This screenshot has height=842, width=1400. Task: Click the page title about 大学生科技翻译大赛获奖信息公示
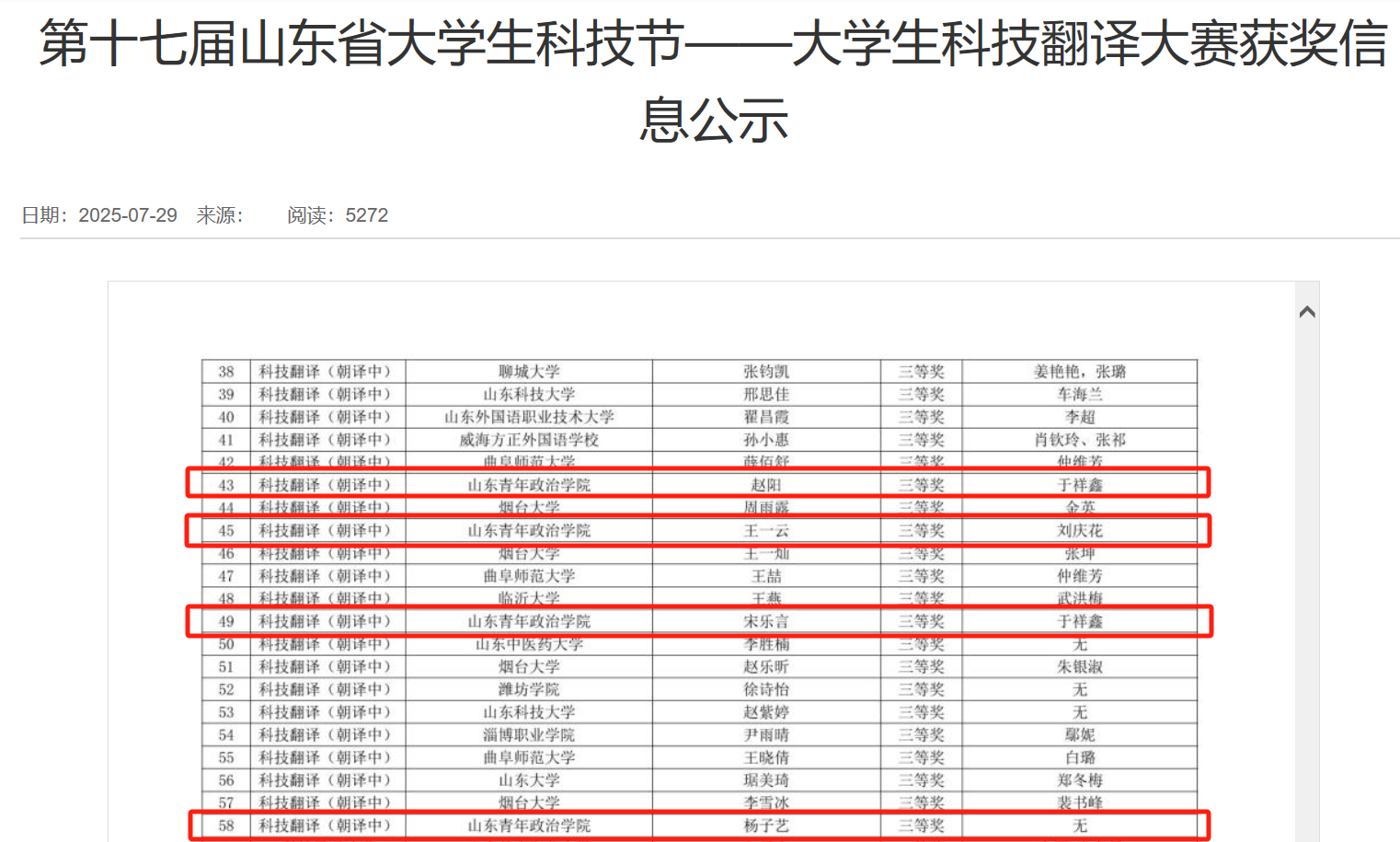pyautogui.click(x=713, y=81)
